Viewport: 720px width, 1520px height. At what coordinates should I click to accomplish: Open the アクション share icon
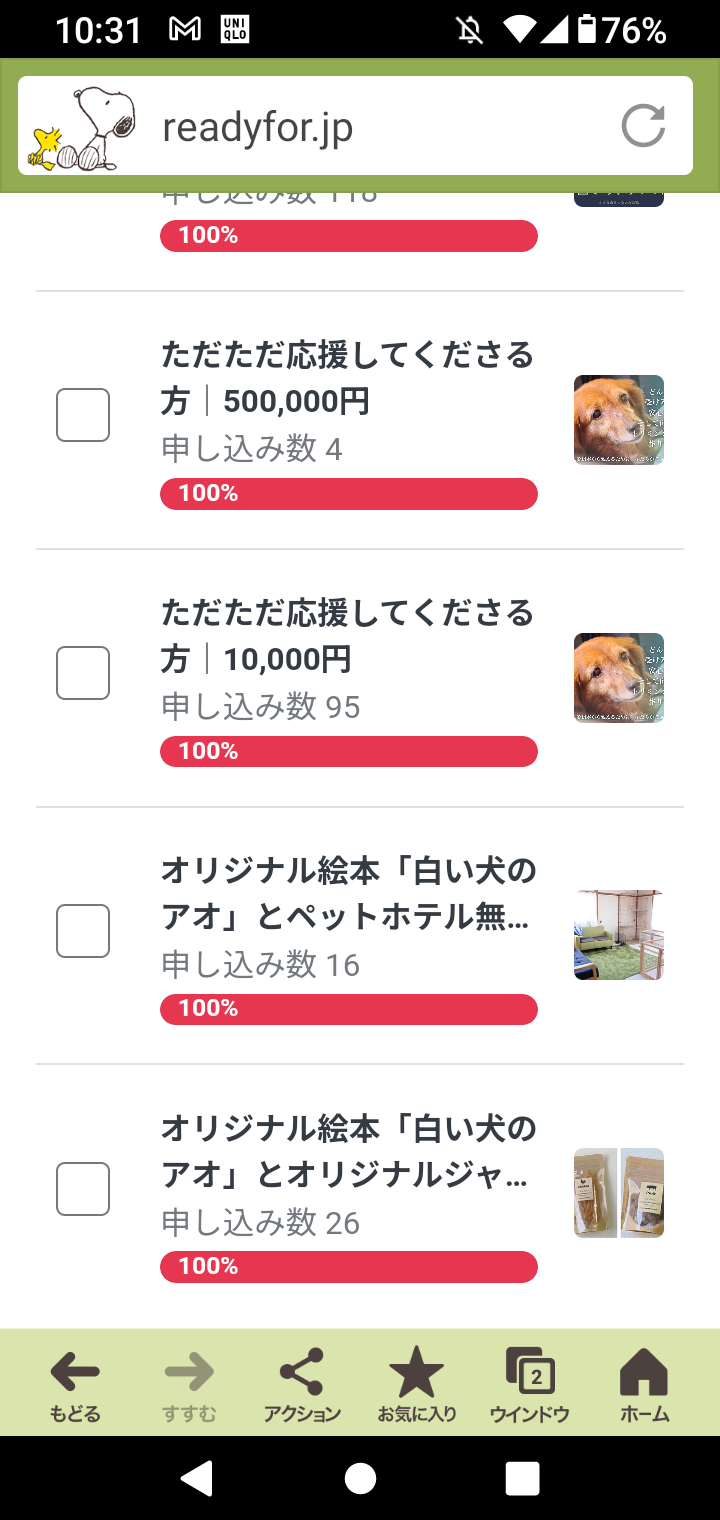[302, 1384]
